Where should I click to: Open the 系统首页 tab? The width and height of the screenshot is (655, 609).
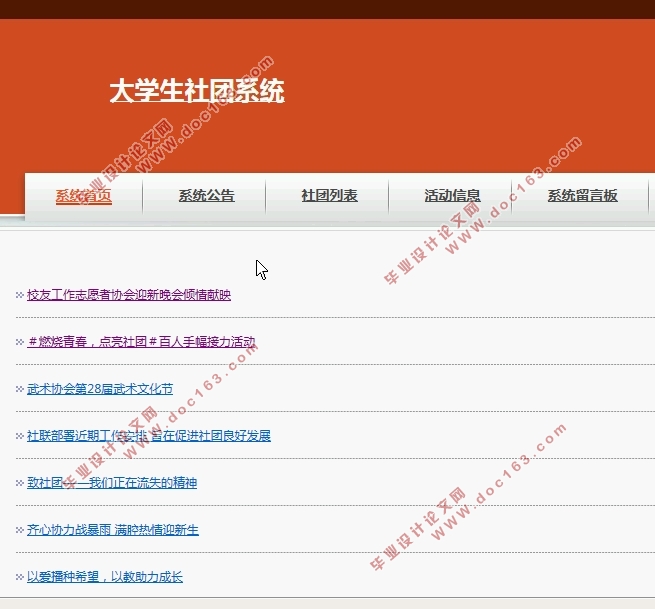84,196
